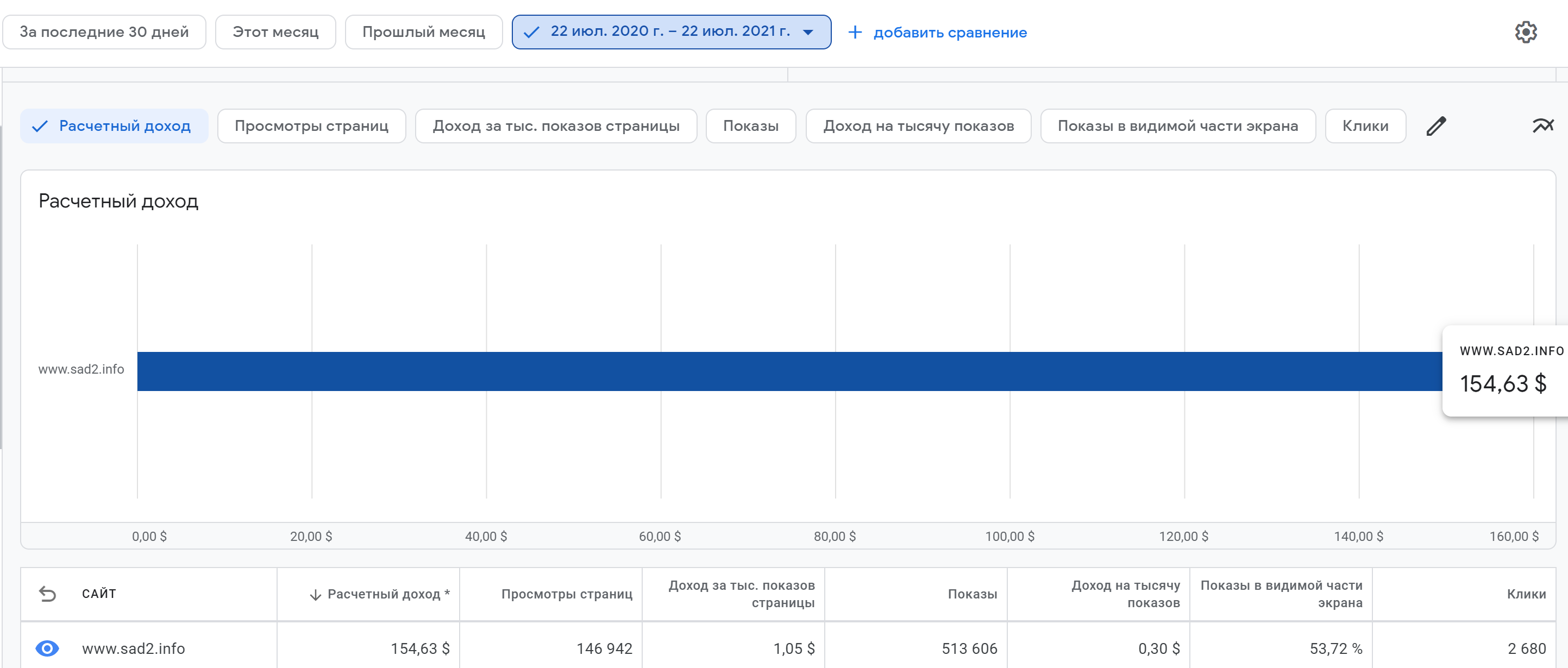Click the back arrow icon beside САЙТ

point(47,593)
